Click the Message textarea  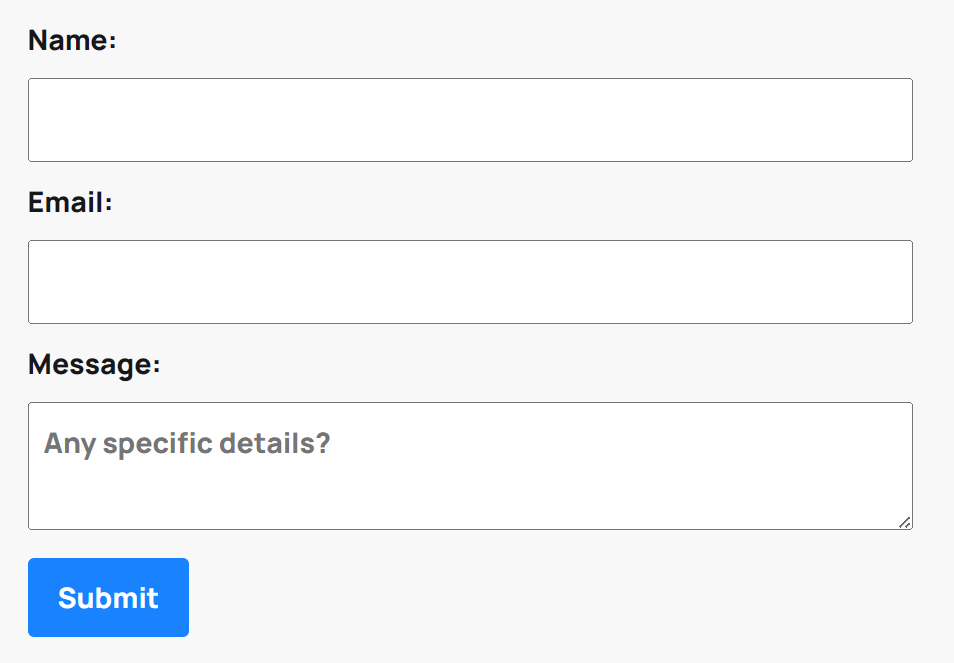tap(470, 465)
